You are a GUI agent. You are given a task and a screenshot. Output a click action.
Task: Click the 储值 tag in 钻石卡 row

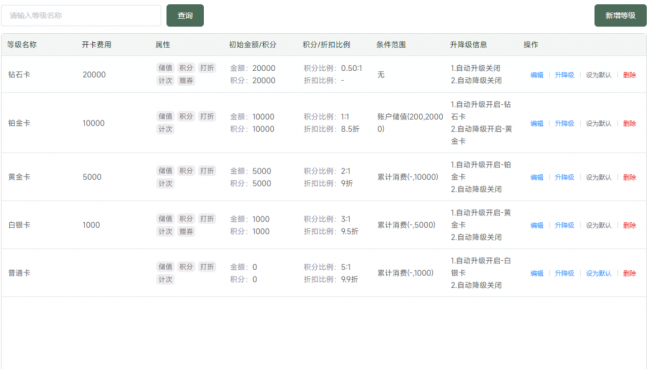tap(165, 68)
